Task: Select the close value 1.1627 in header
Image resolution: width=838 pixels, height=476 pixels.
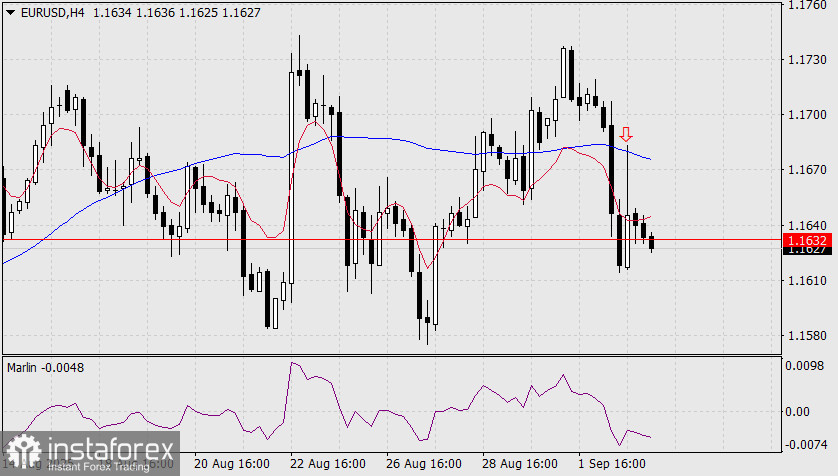Action: 242,13
